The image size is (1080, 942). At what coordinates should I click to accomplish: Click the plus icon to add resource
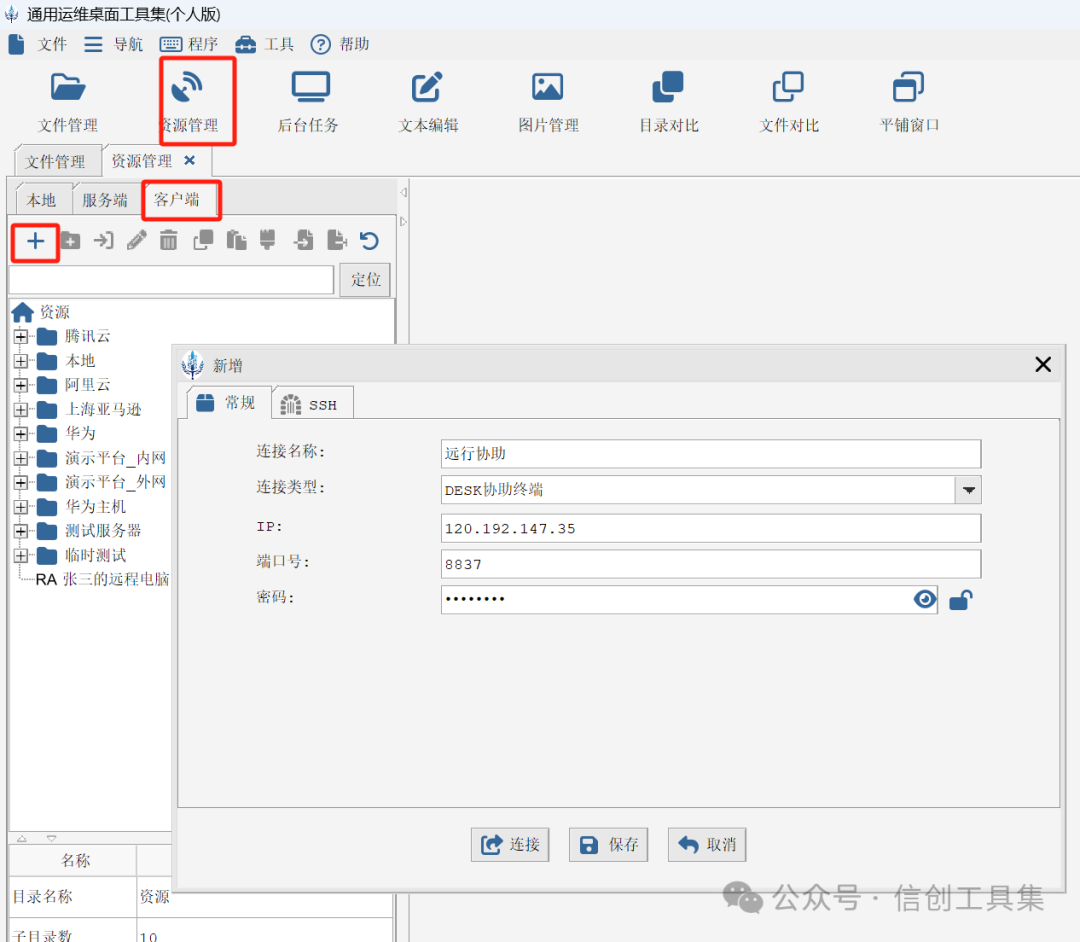[x=35, y=241]
